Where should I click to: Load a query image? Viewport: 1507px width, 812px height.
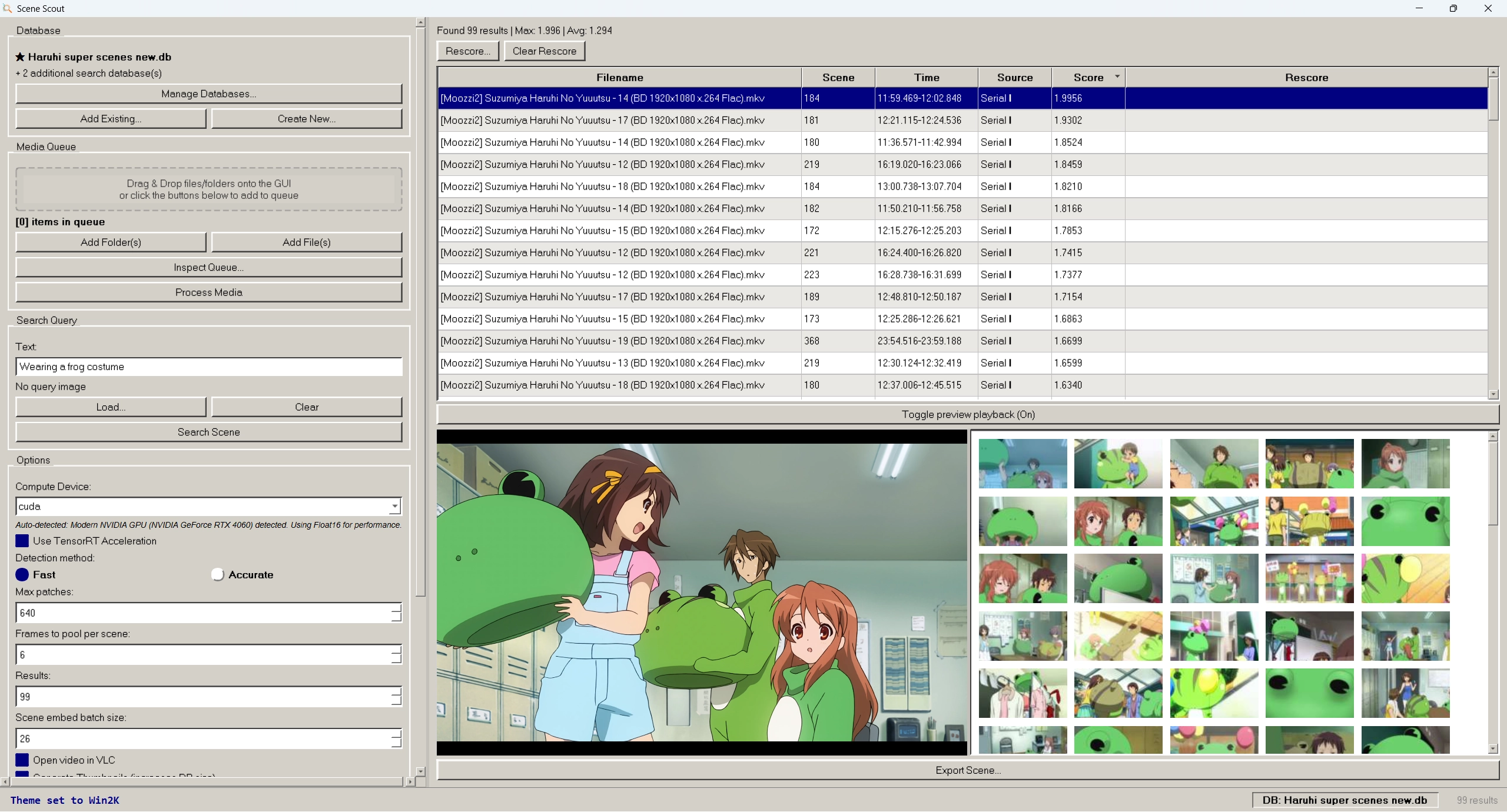pos(111,407)
